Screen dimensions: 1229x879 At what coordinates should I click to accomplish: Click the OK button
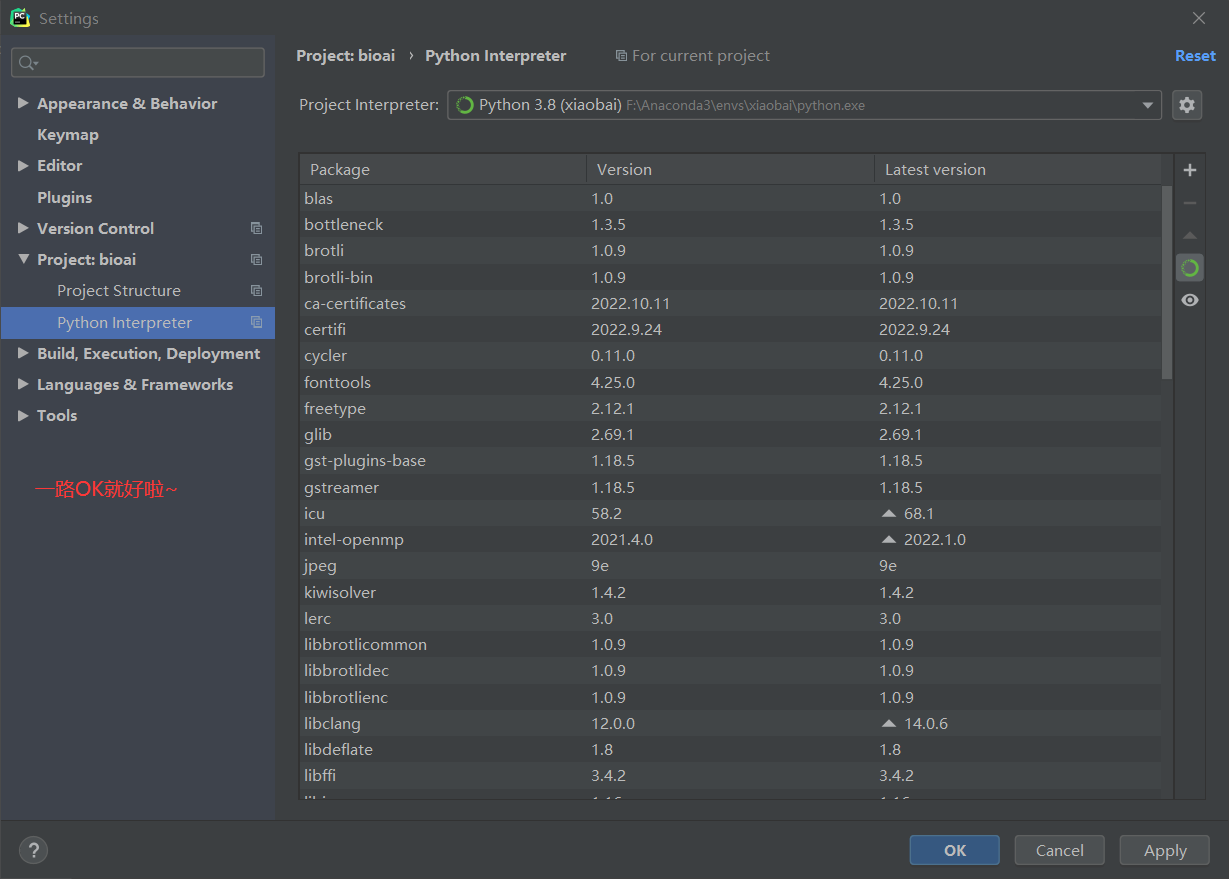954,850
